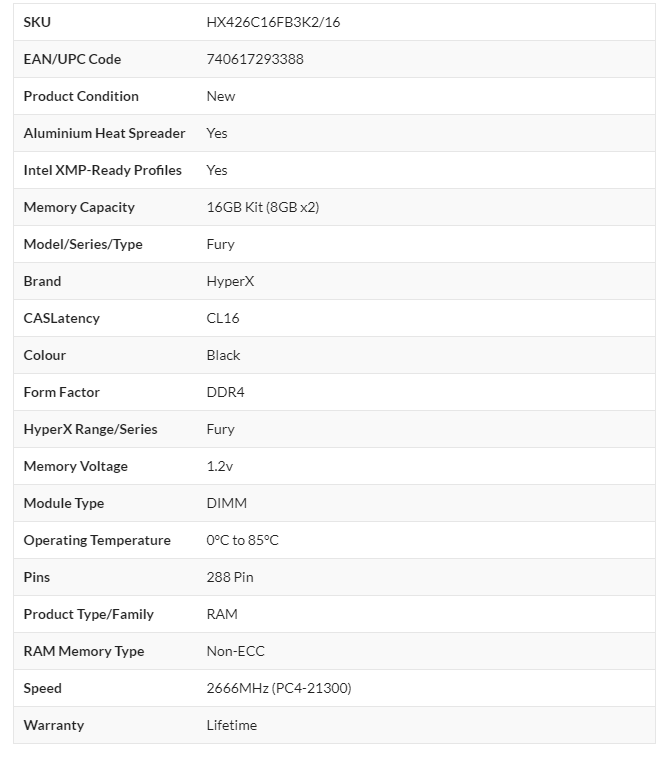This screenshot has width=671, height=759.
Task: Click the SKU value HX426C16FB3K2/16
Action: coord(273,22)
